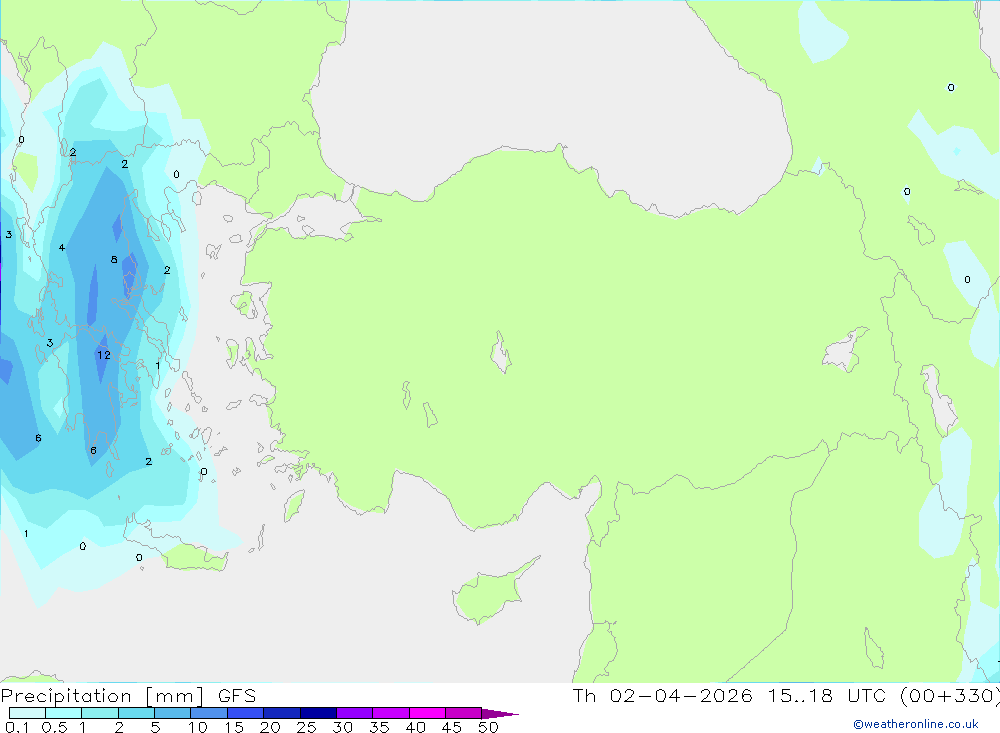Click the 'Precipitation [mm]' title text
The image size is (1000, 733).
pos(102,696)
